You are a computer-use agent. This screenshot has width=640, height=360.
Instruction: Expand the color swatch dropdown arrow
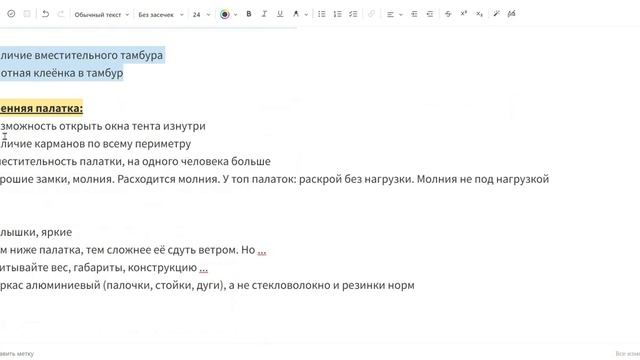236,15
